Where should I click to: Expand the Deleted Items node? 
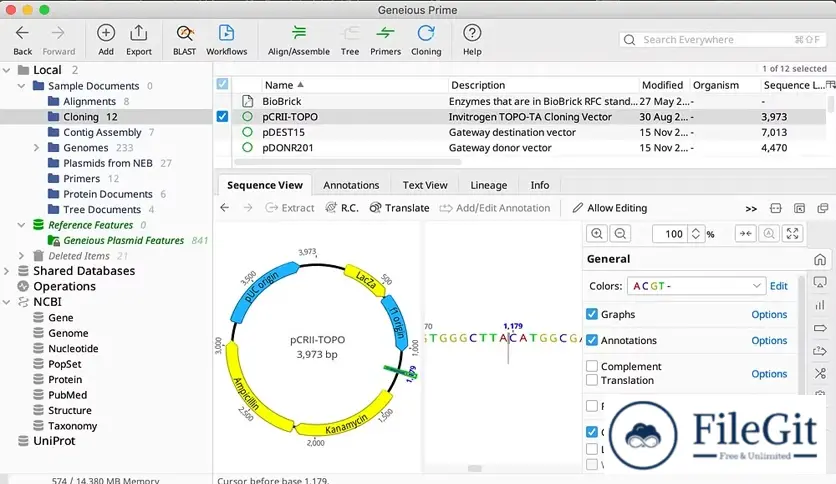click(22, 255)
